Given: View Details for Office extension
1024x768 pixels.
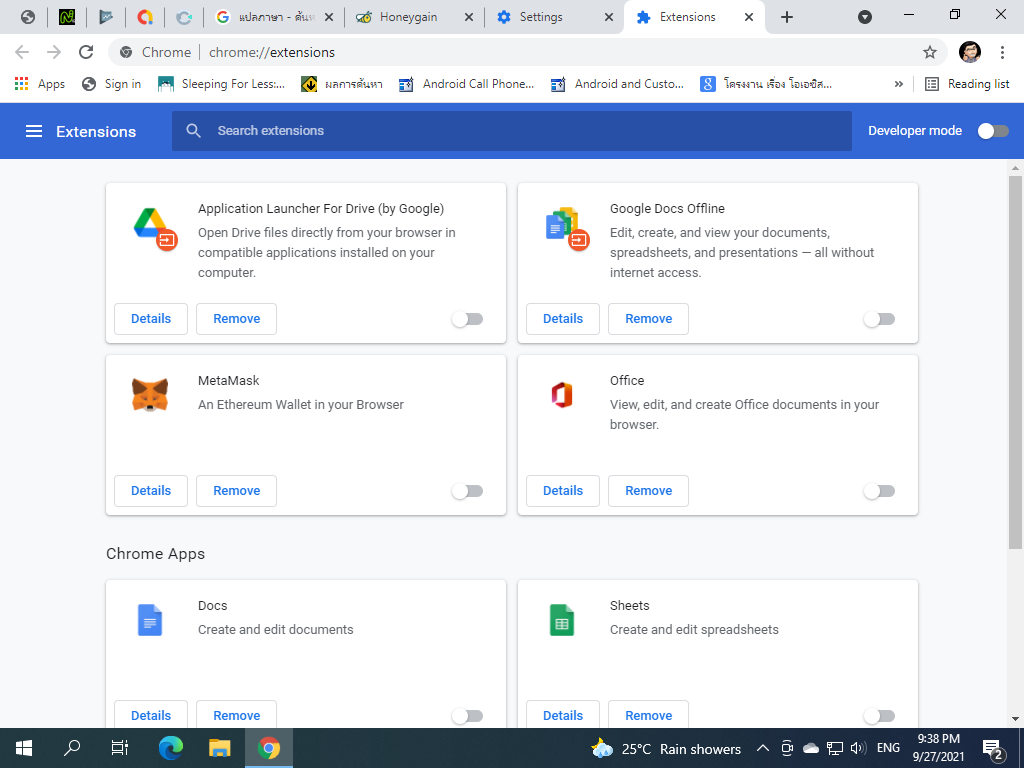Looking at the screenshot, I should (x=563, y=491).
